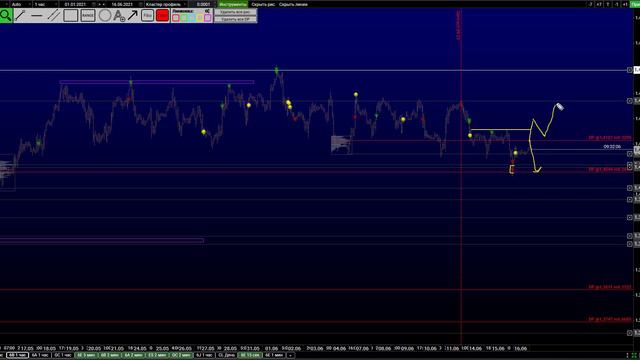Open the 1 час timeframe dropdown
Image resolution: width=640 pixels, height=360 pixels.
[45, 4]
